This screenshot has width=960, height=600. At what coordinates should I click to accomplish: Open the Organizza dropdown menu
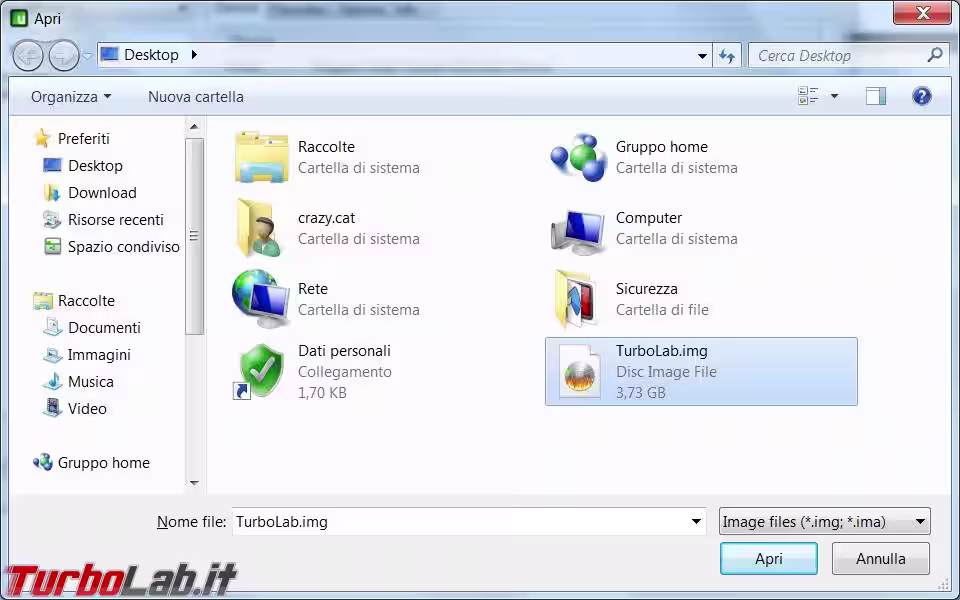71,97
